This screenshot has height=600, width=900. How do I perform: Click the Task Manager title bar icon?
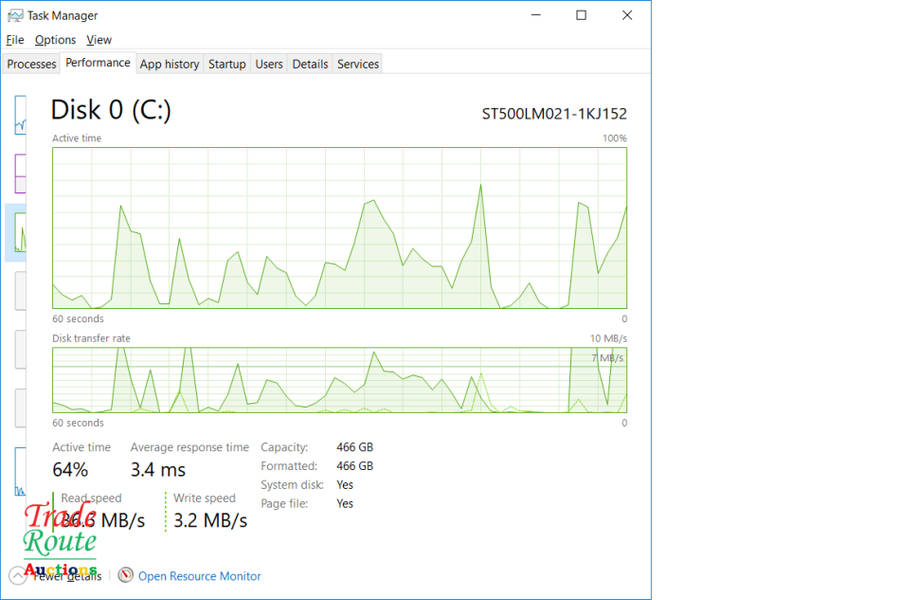(15, 16)
